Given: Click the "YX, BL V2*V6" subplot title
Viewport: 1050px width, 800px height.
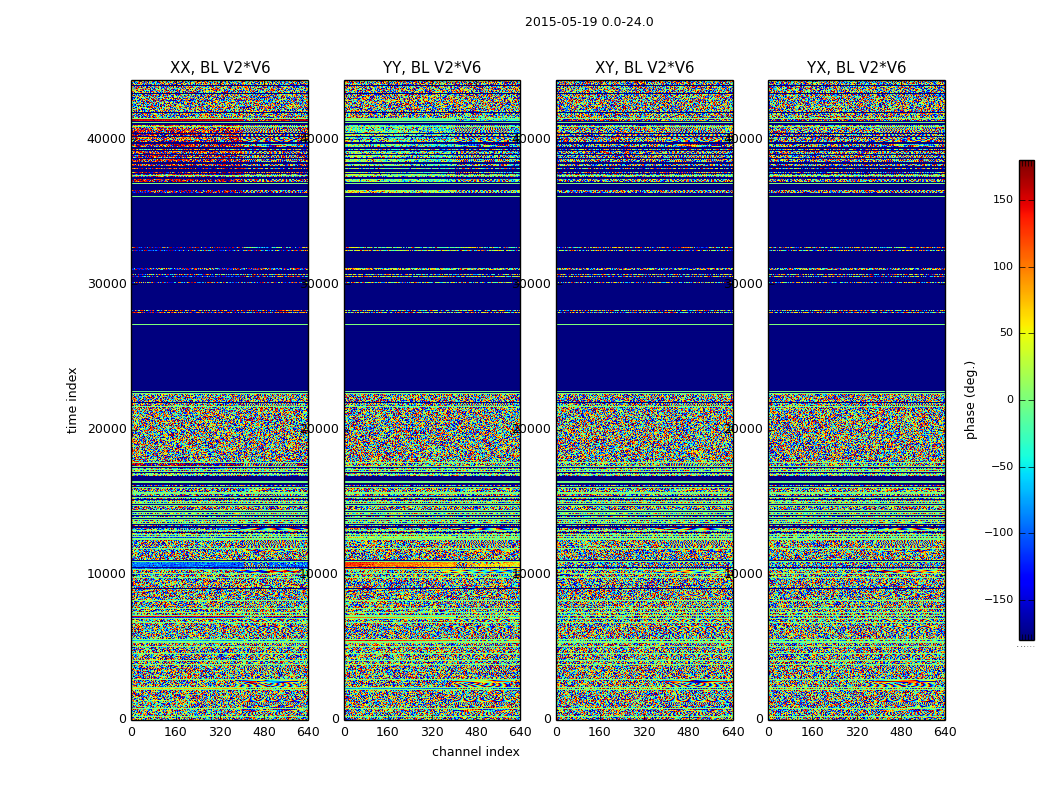Looking at the screenshot, I should click(x=856, y=68).
